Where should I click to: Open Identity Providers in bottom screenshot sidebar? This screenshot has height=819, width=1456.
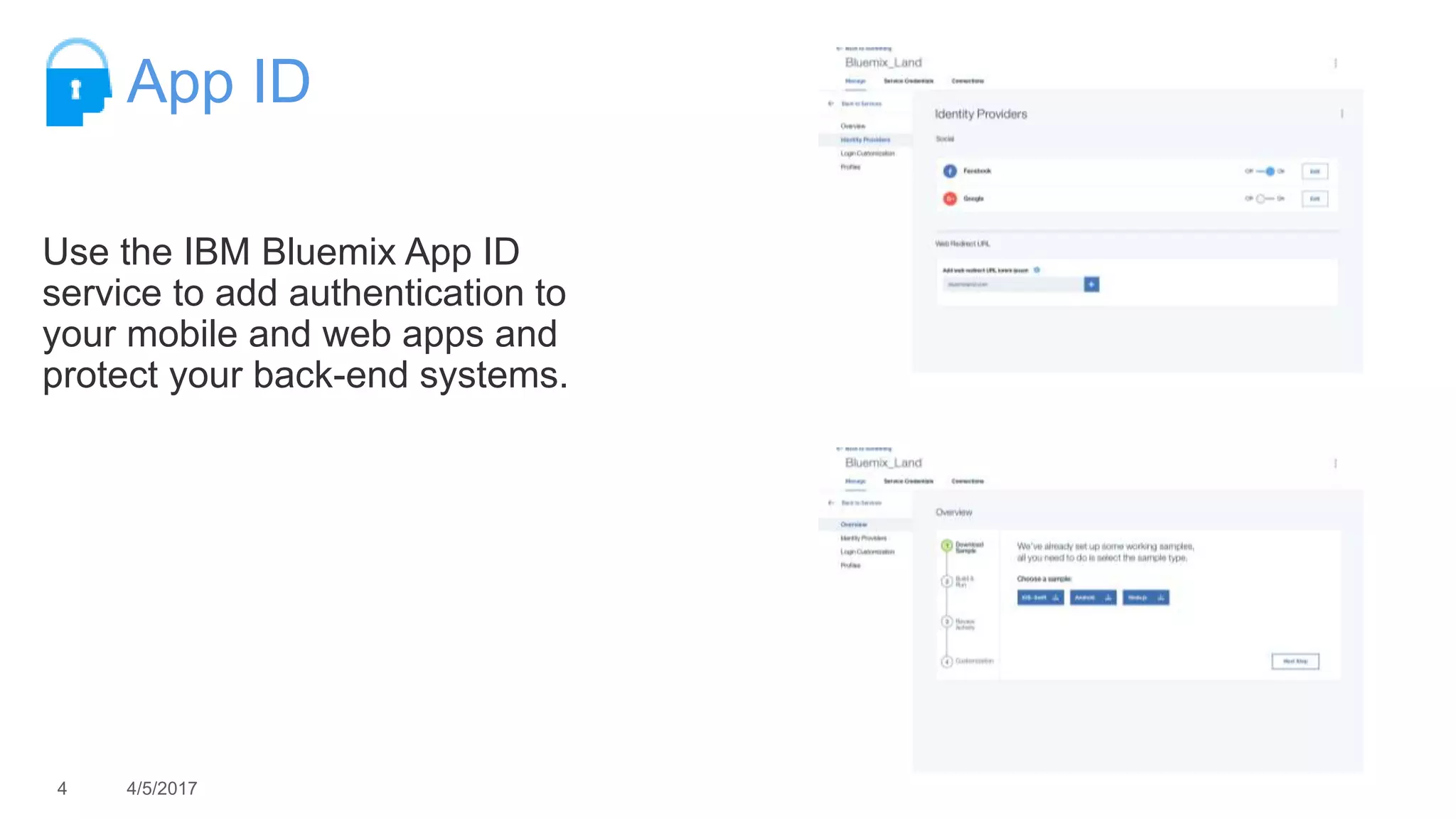click(863, 538)
